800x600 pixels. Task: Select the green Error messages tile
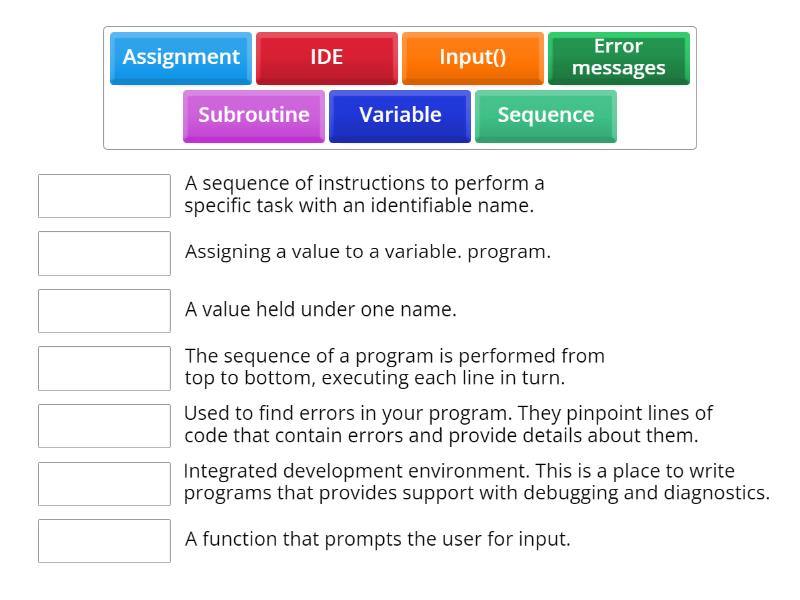618,58
